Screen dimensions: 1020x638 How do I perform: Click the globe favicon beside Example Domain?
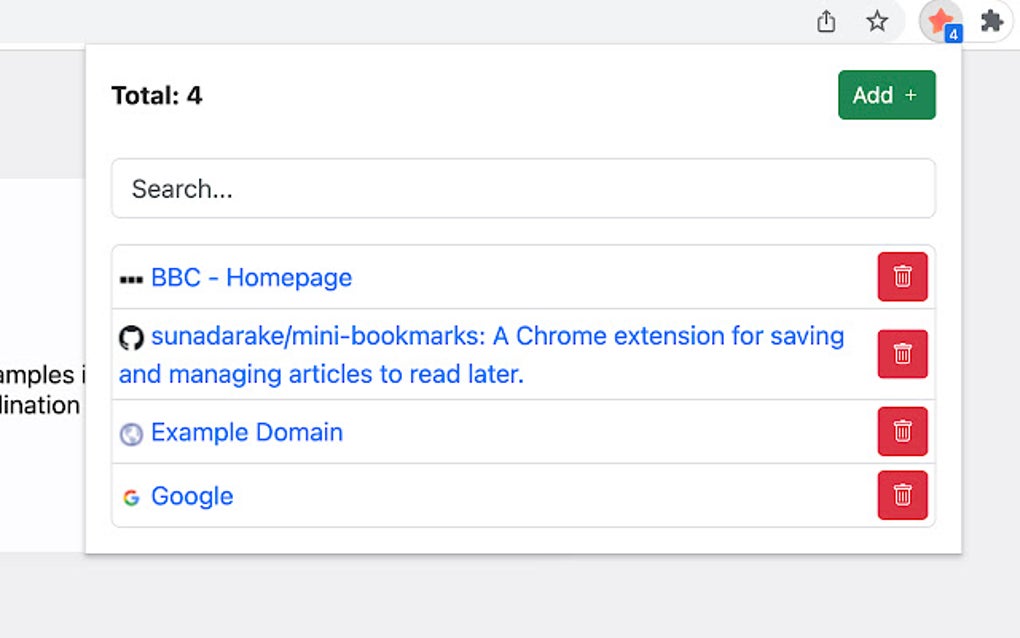131,434
